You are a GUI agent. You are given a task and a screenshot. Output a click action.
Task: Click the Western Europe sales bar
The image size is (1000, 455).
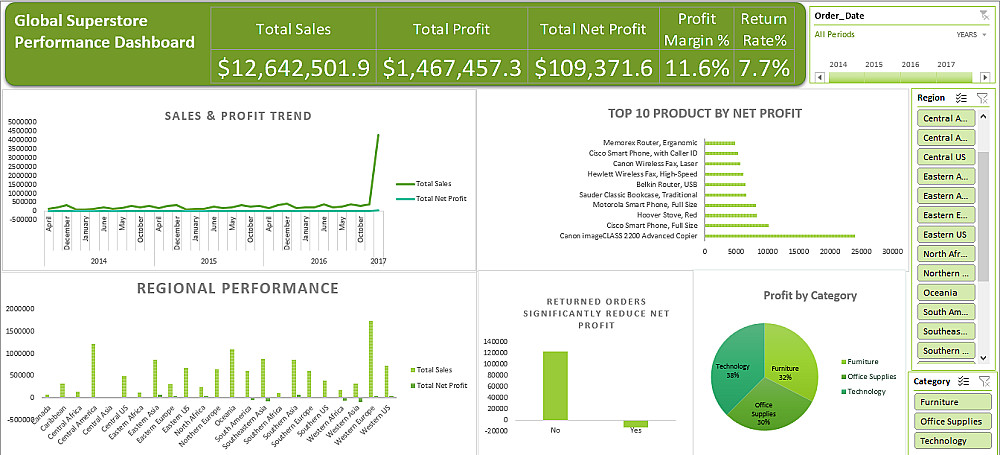(x=371, y=359)
